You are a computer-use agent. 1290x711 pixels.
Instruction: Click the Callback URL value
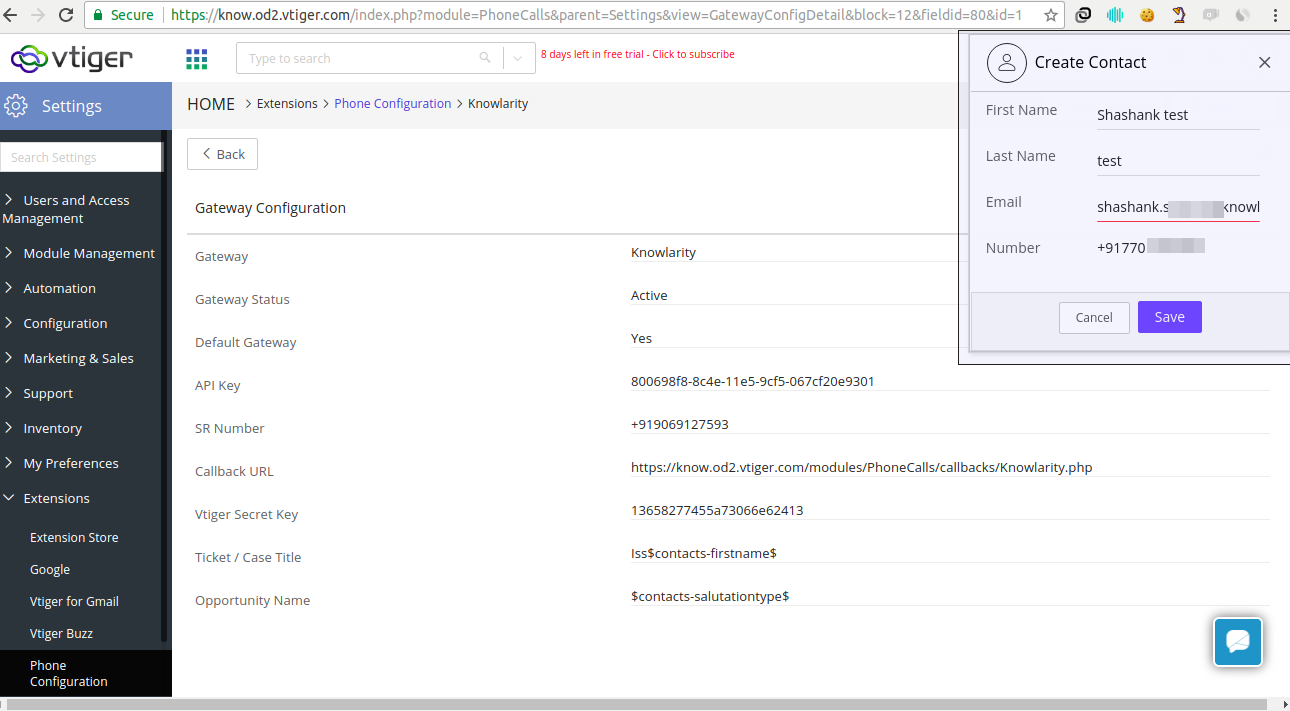(x=861, y=467)
